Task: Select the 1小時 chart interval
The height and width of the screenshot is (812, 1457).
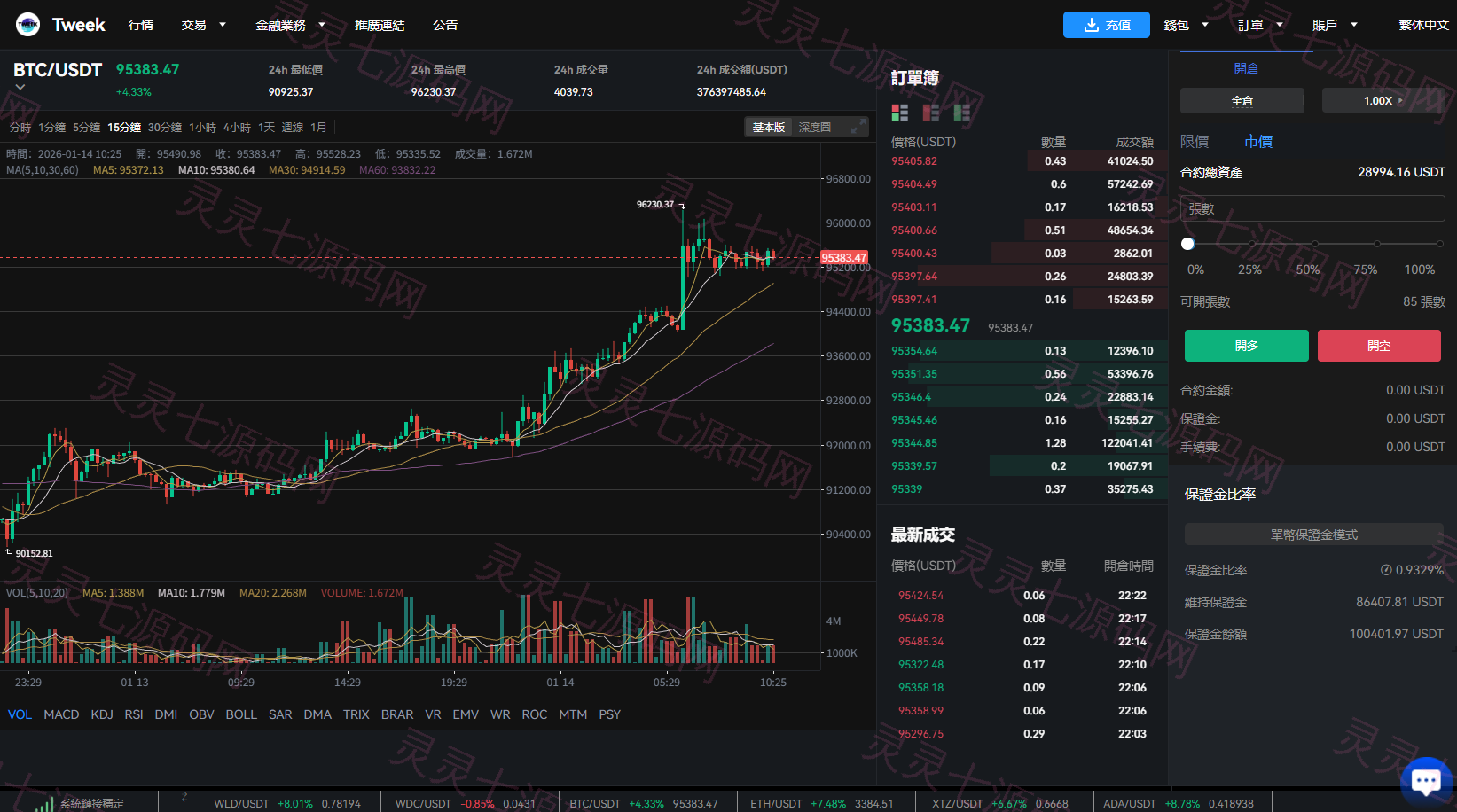Action: [202, 128]
